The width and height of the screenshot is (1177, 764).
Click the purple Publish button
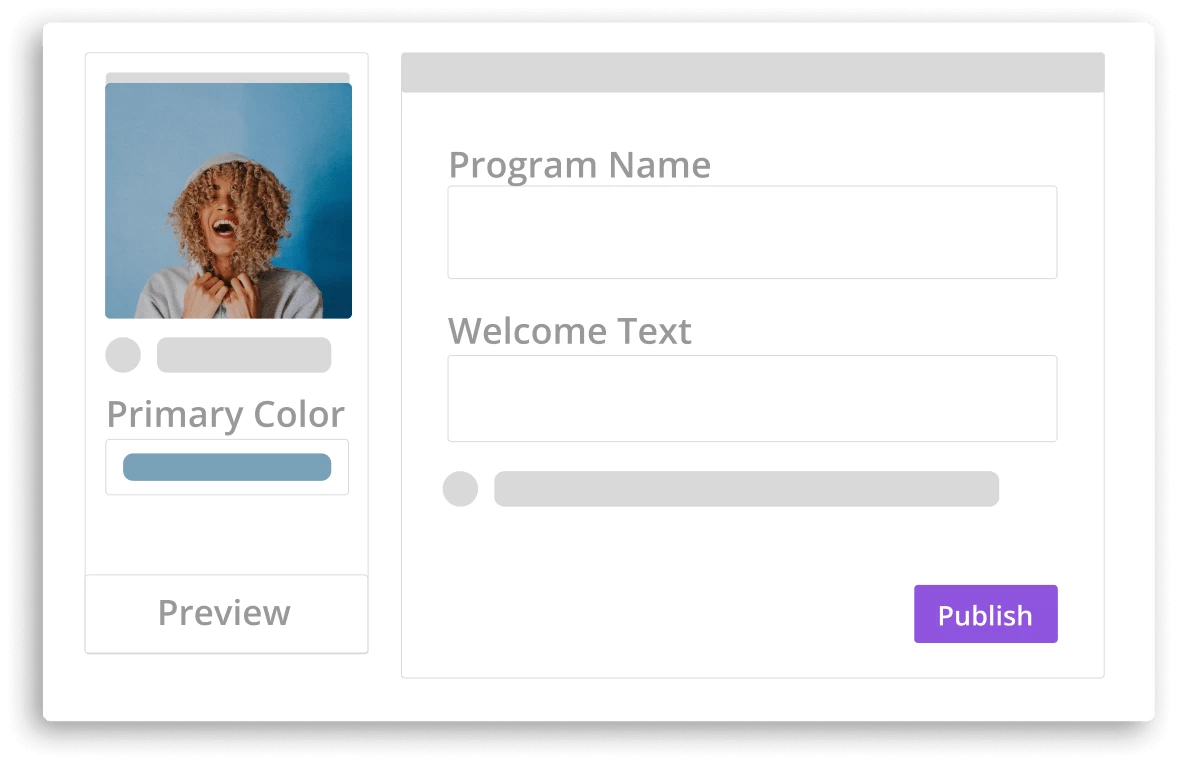point(986,614)
